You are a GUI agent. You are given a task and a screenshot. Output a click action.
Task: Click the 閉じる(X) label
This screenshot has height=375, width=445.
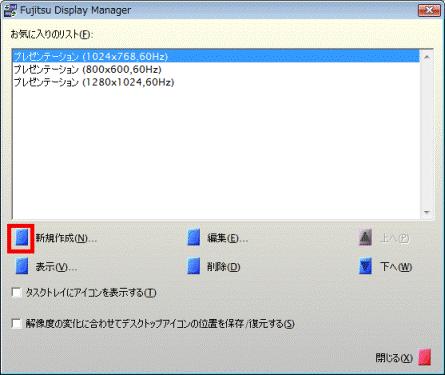tap(394, 358)
